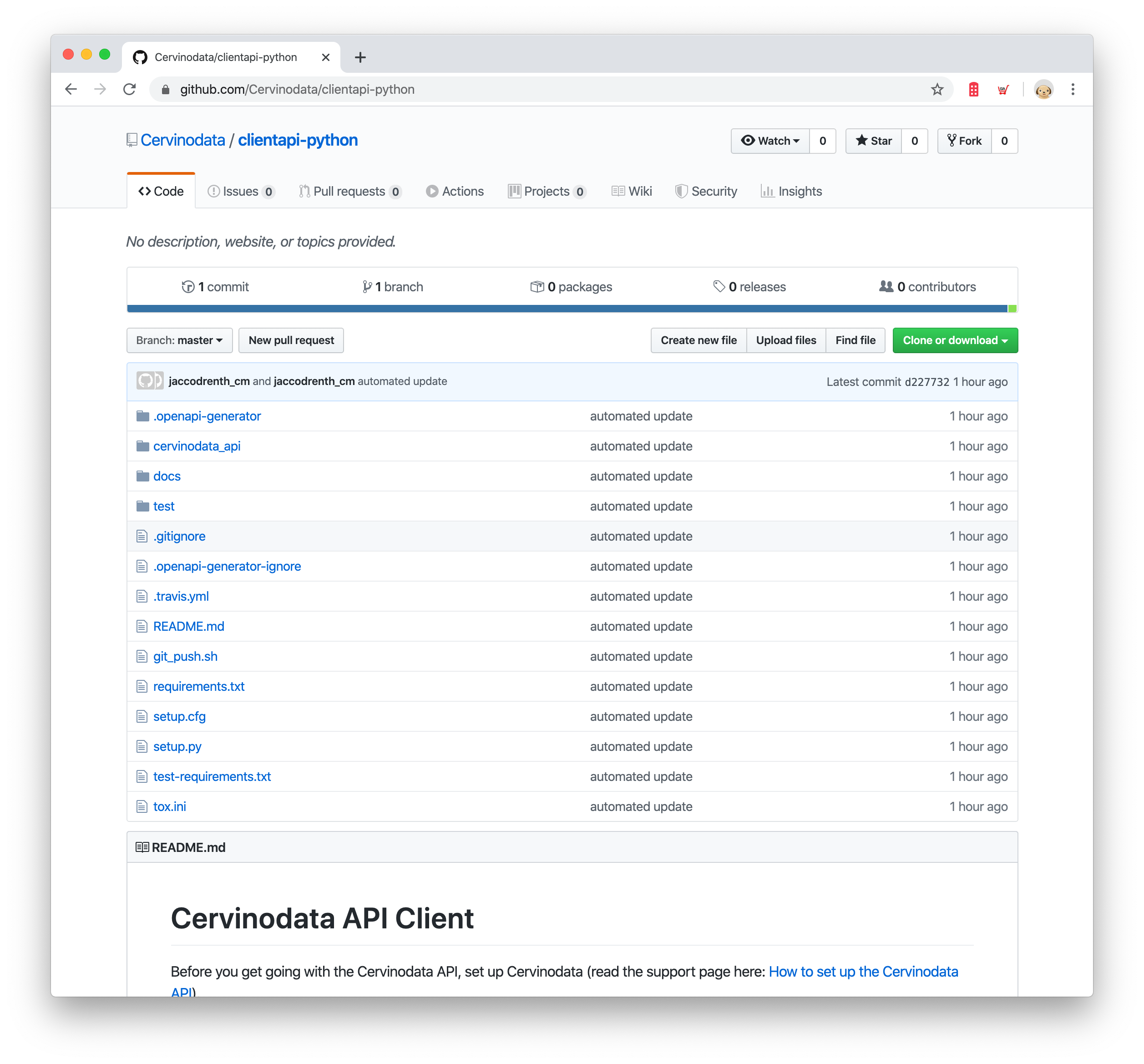Click the .gitignore file icon
1144x1064 pixels.
pyautogui.click(x=142, y=536)
